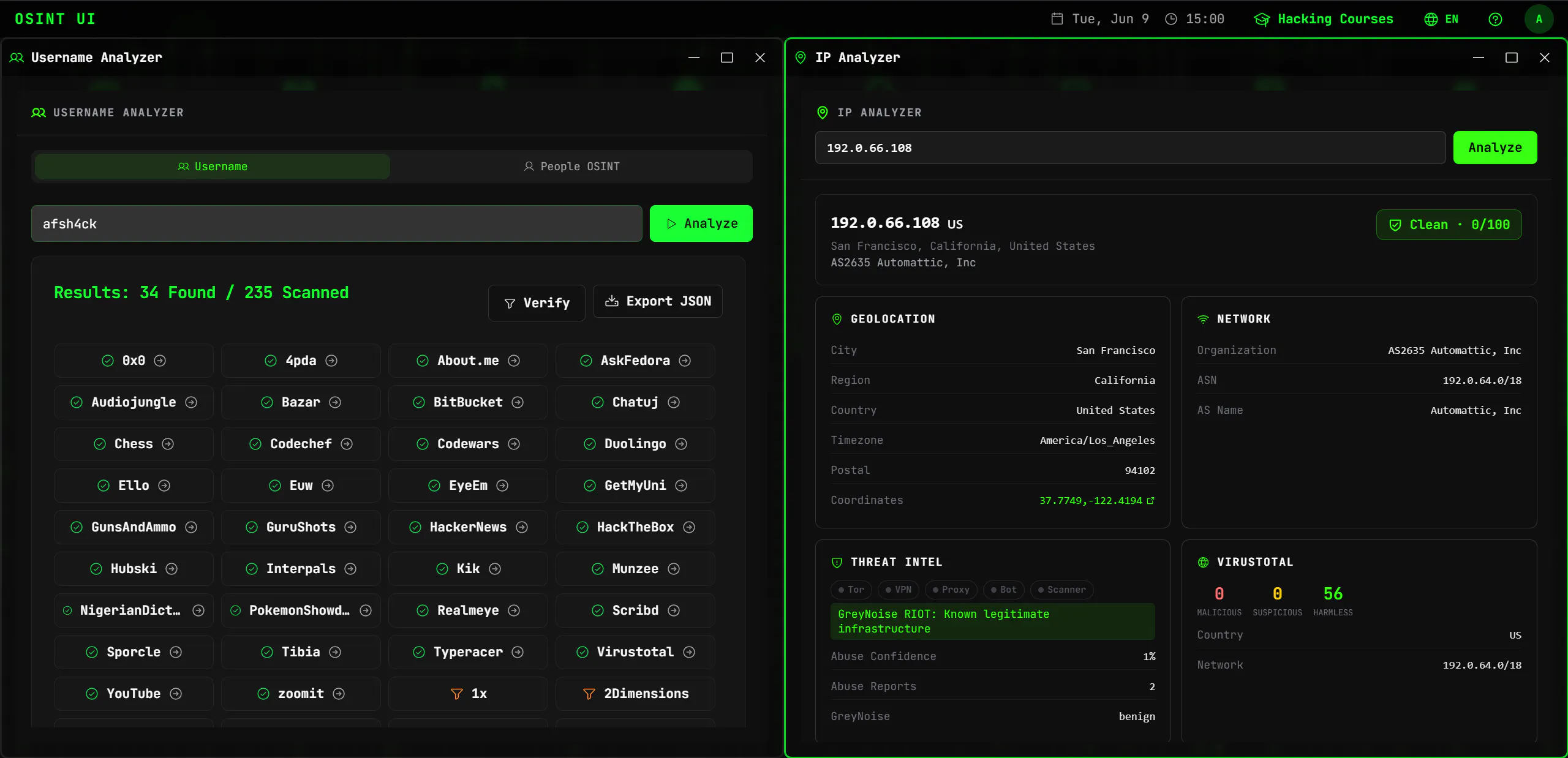Click the Virustotal result arrow icon
The width and height of the screenshot is (1568, 758).
tap(689, 652)
